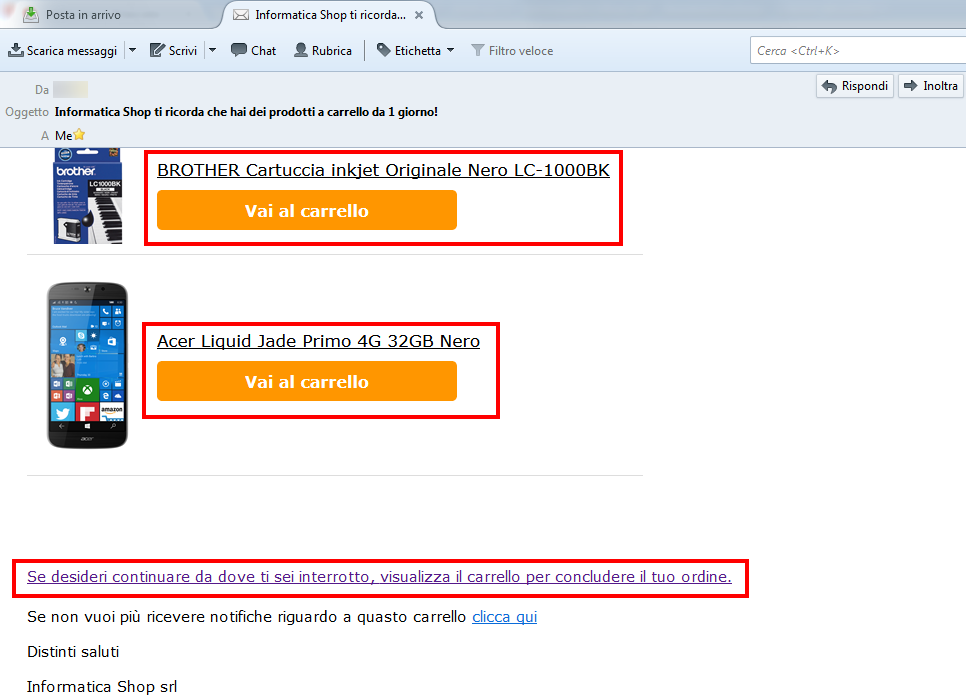Click the Informatica Shop srl signature
Image resolution: width=966 pixels, height=696 pixels.
(102, 687)
